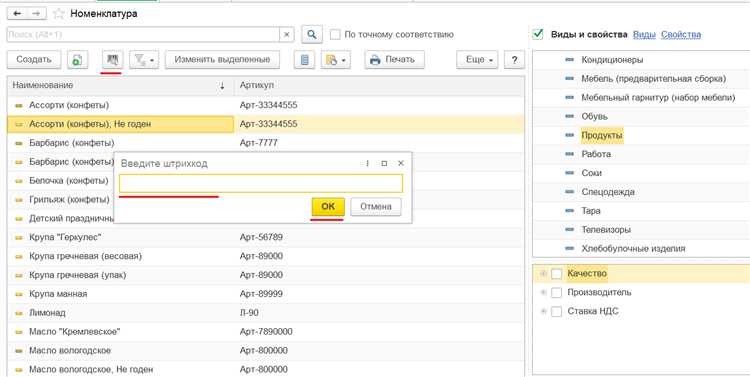Screen dimensions: 750x377
Task: Confirm barcode with the OK button
Action: (x=328, y=207)
